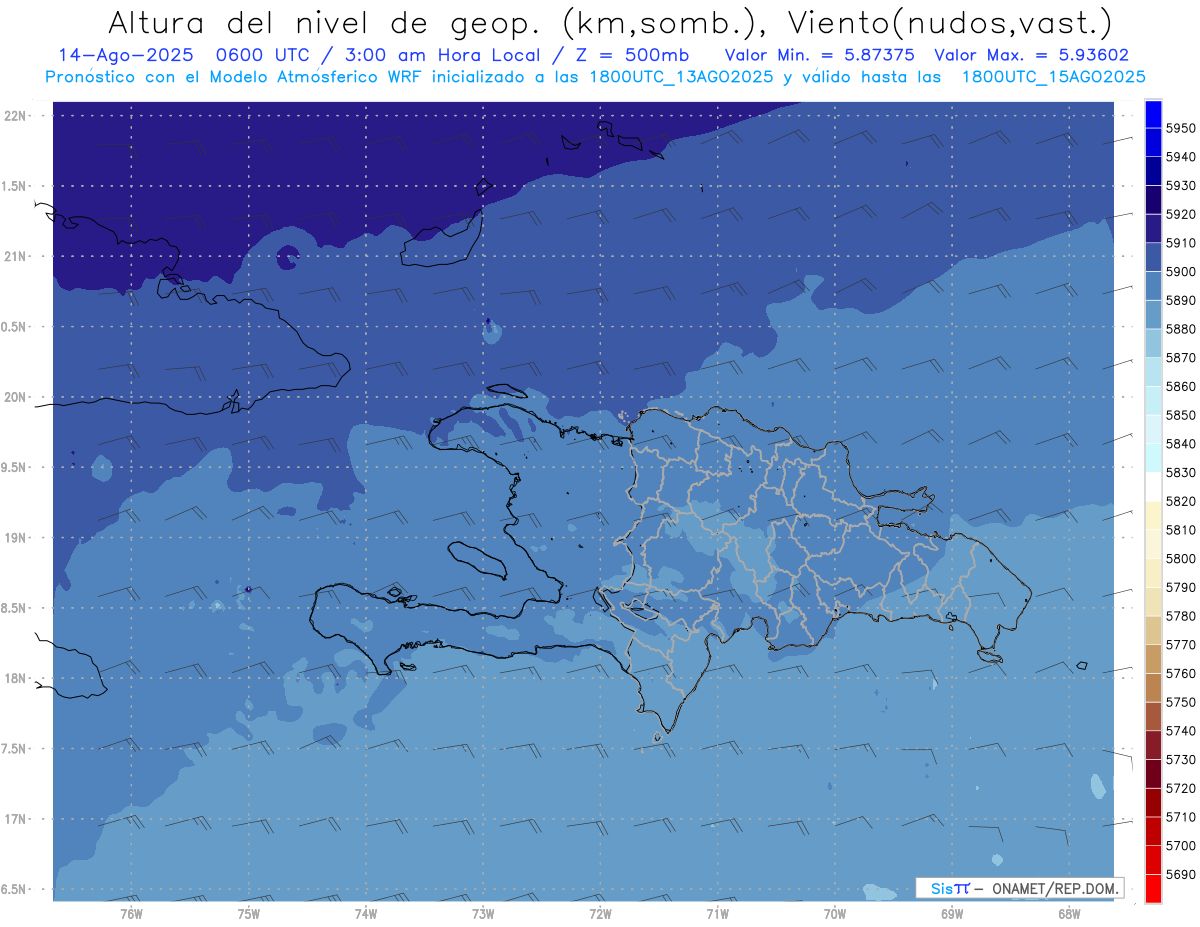Click legend value 5840

1180,444
